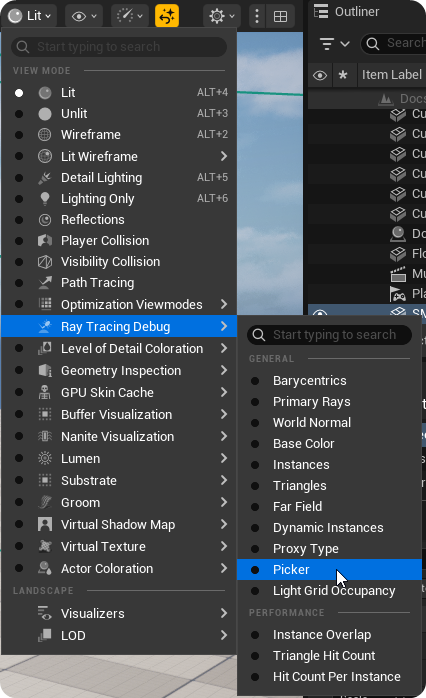Click the Wireframe globe icon
Image resolution: width=426 pixels, height=698 pixels.
45,134
